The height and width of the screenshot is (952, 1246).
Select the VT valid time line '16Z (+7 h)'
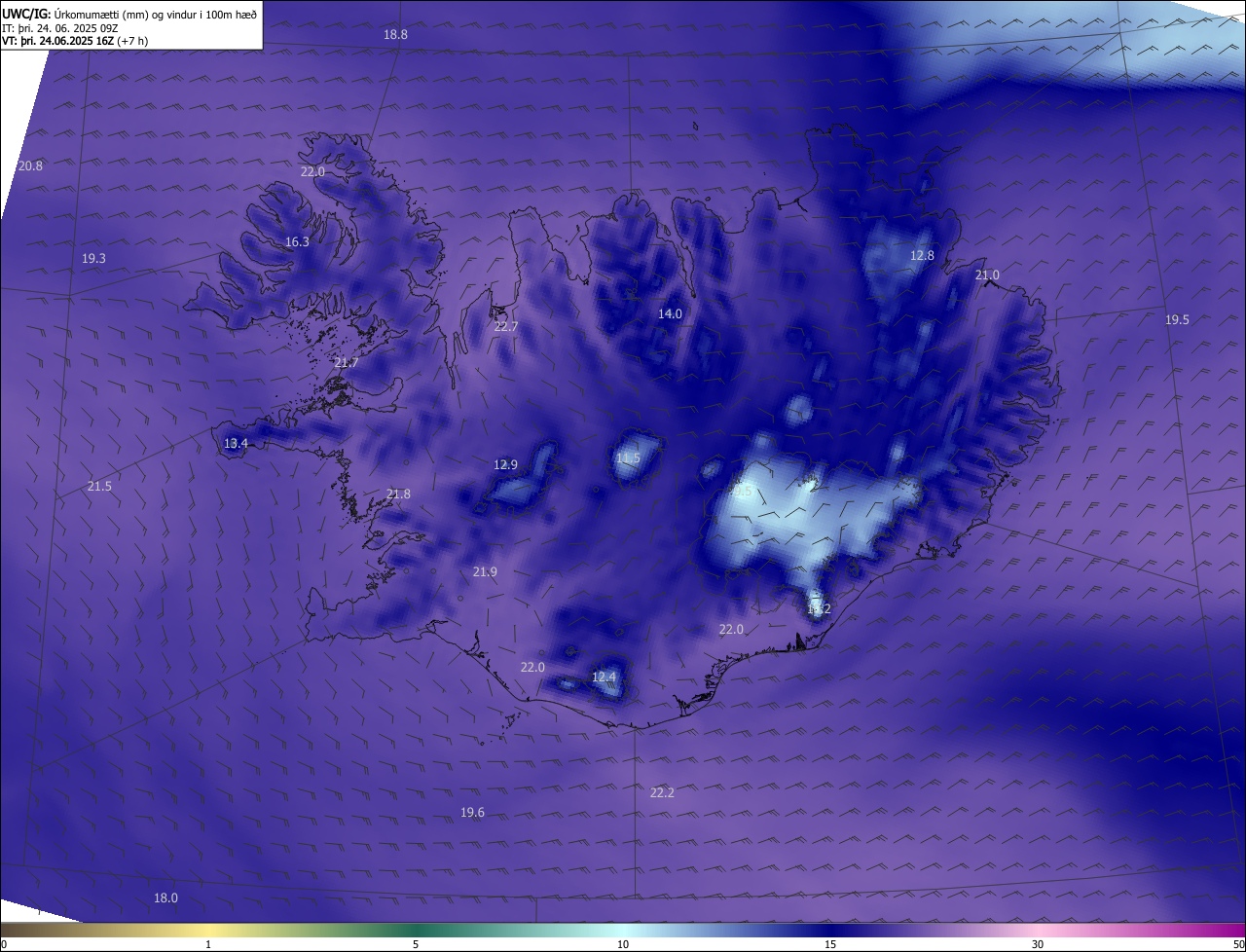[74, 41]
